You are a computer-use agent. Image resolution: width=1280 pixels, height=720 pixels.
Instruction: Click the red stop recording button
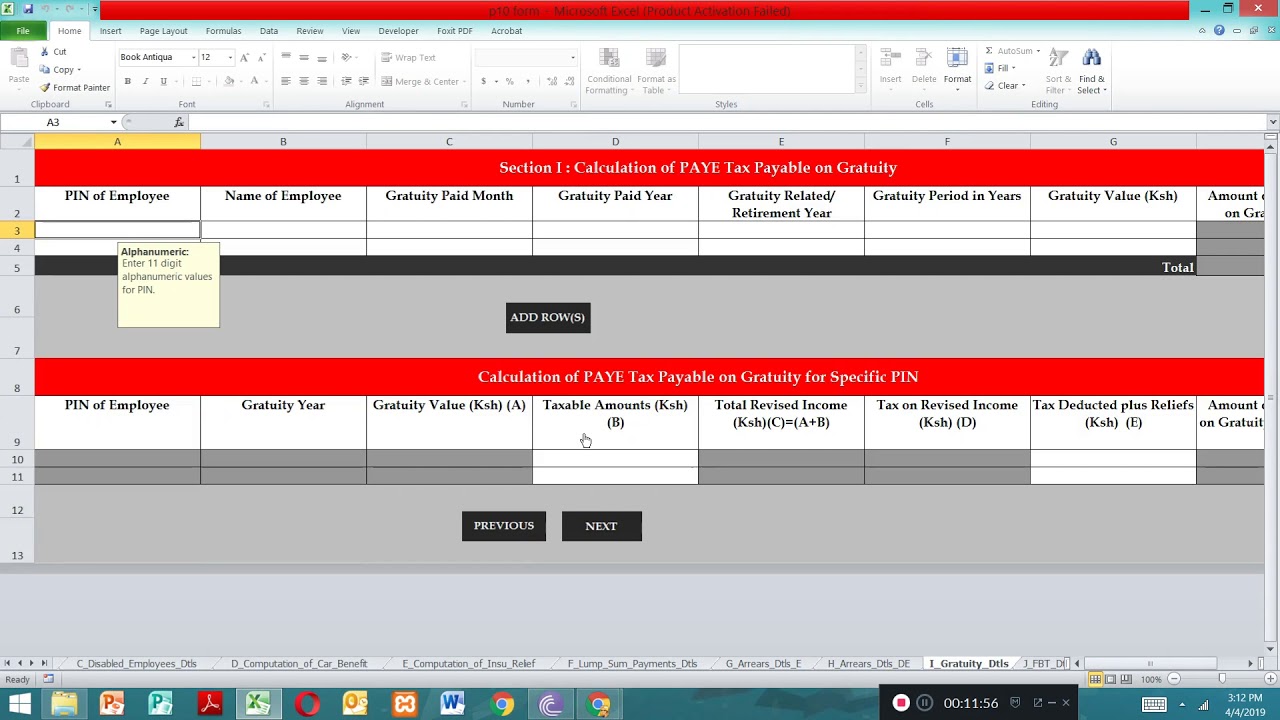901,703
